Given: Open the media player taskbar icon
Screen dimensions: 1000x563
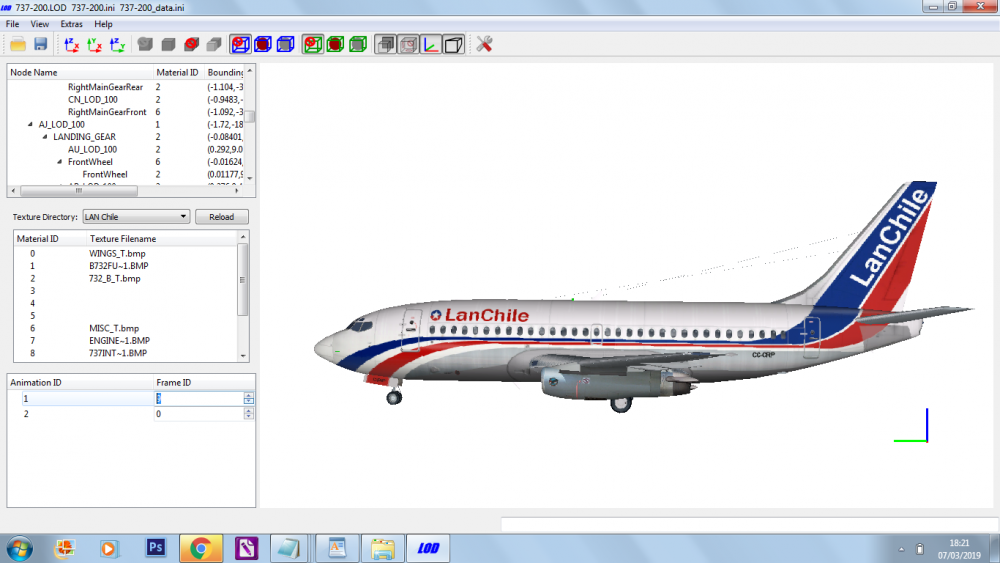Looking at the screenshot, I should tap(109, 548).
